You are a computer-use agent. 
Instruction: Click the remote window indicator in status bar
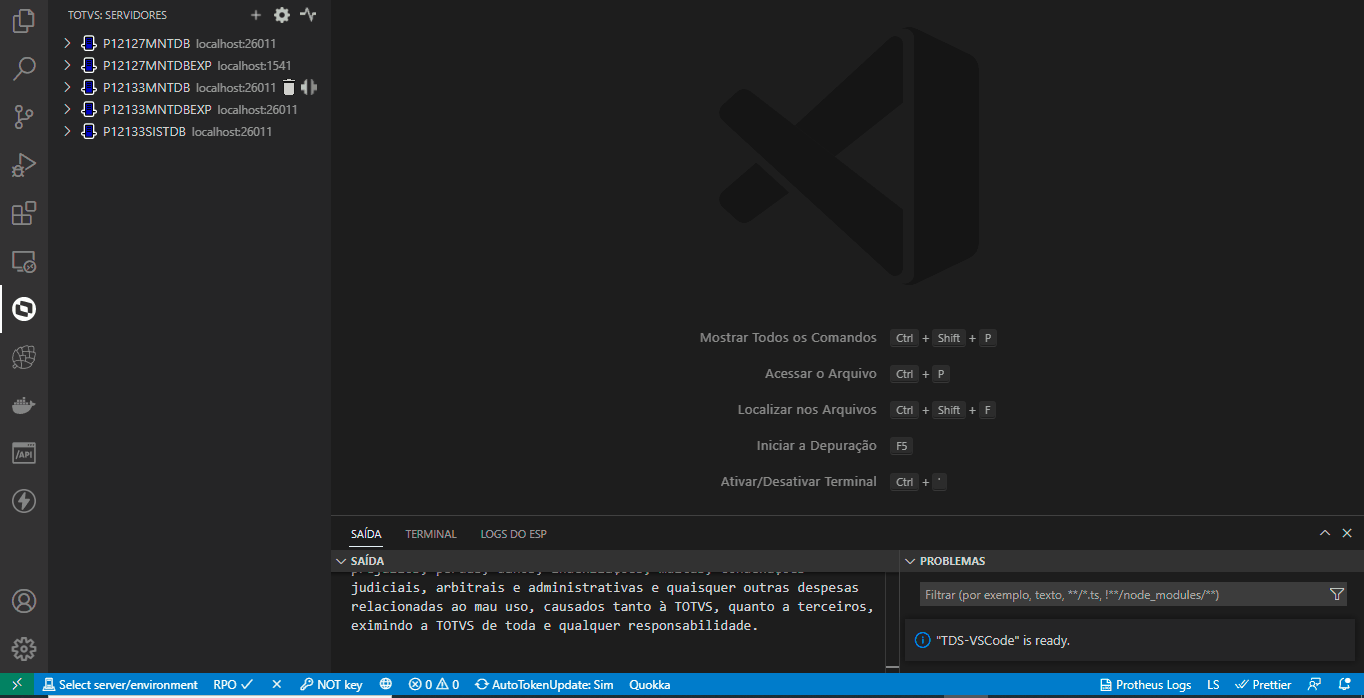(x=17, y=685)
